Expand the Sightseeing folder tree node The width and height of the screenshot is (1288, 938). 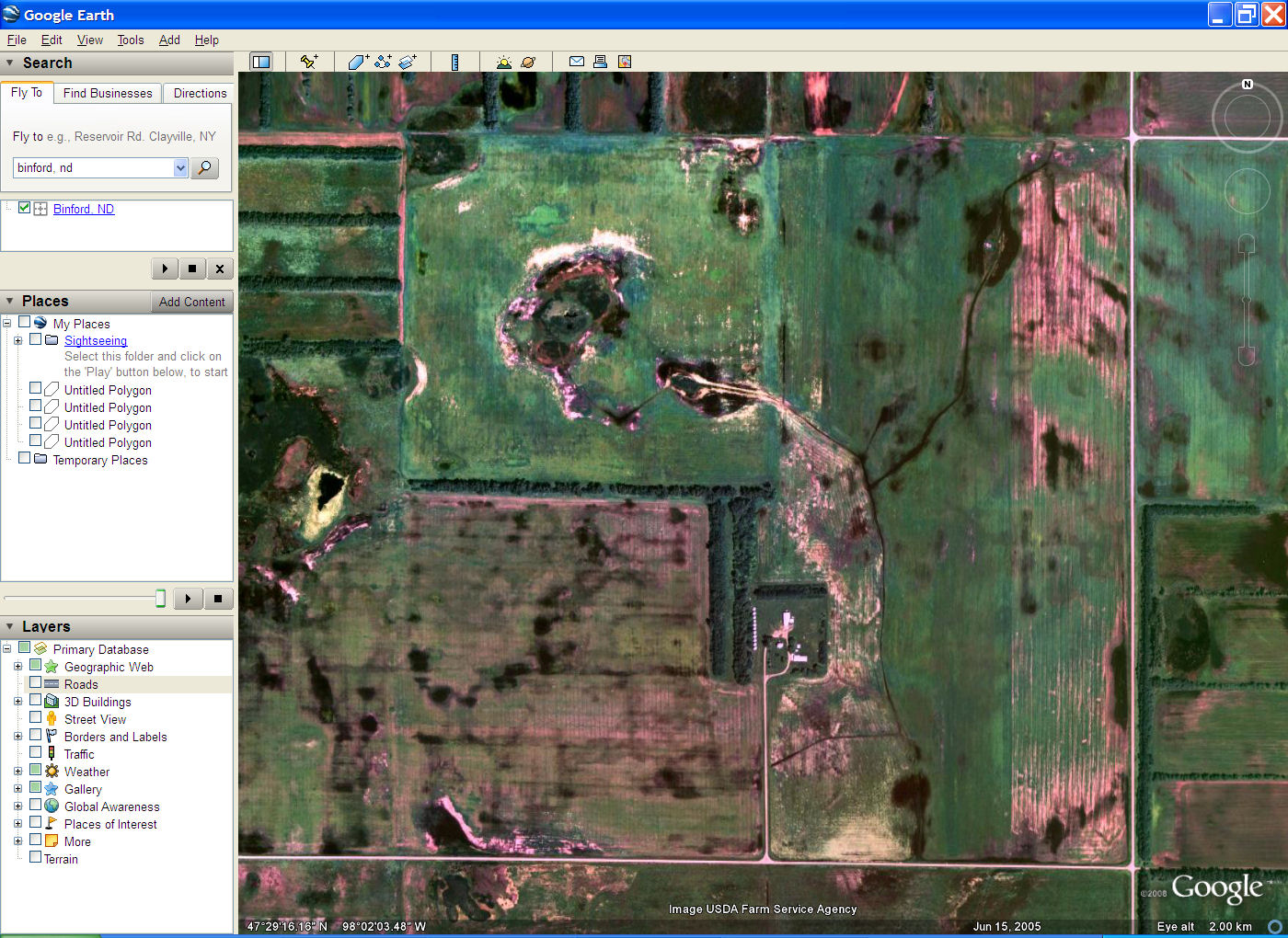pos(17,340)
